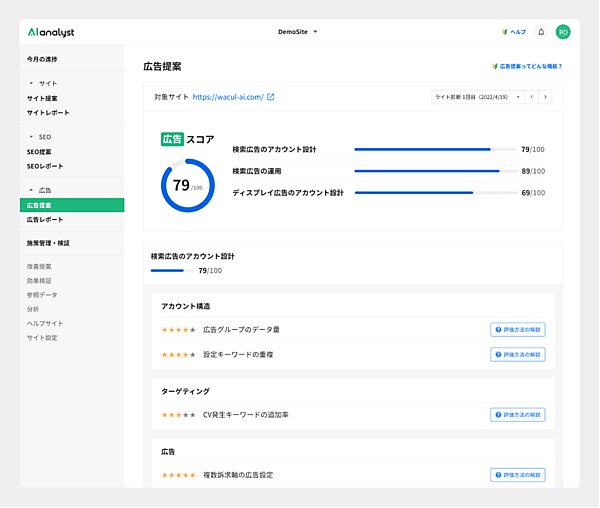Open the 広告提案ってどんな機能？ help link

[x=527, y=67]
